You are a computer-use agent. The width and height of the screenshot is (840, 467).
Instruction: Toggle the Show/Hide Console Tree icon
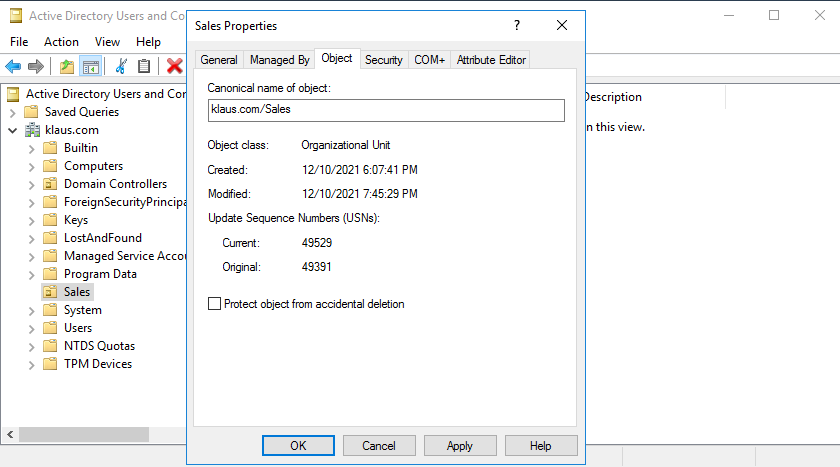pyautogui.click(x=90, y=67)
